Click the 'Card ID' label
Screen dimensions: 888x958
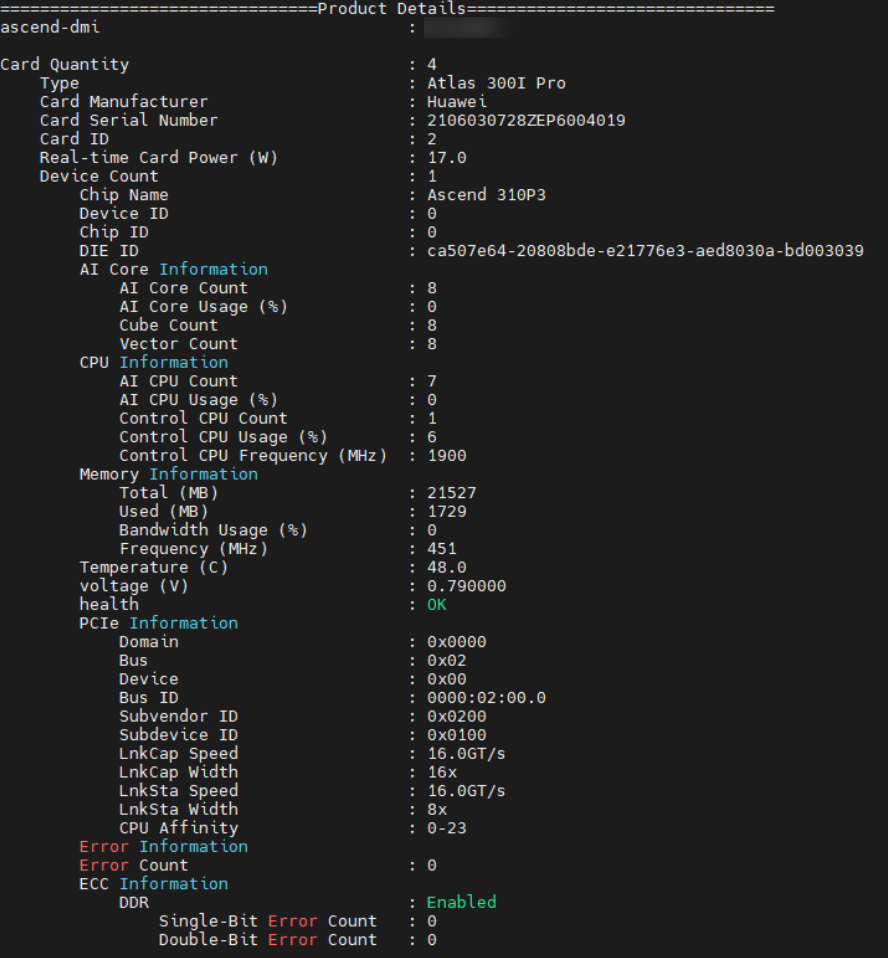(75, 139)
